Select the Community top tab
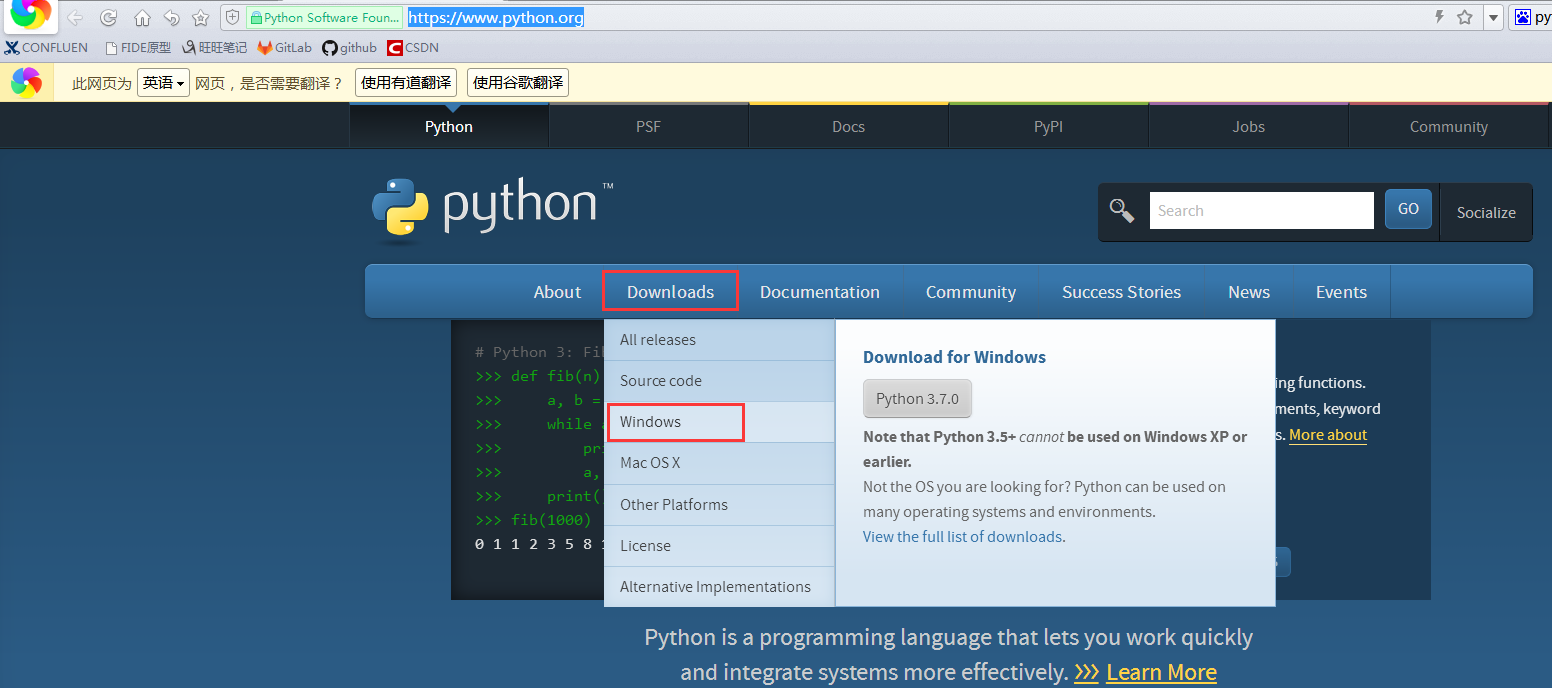This screenshot has height=688, width=1552. (x=1449, y=126)
